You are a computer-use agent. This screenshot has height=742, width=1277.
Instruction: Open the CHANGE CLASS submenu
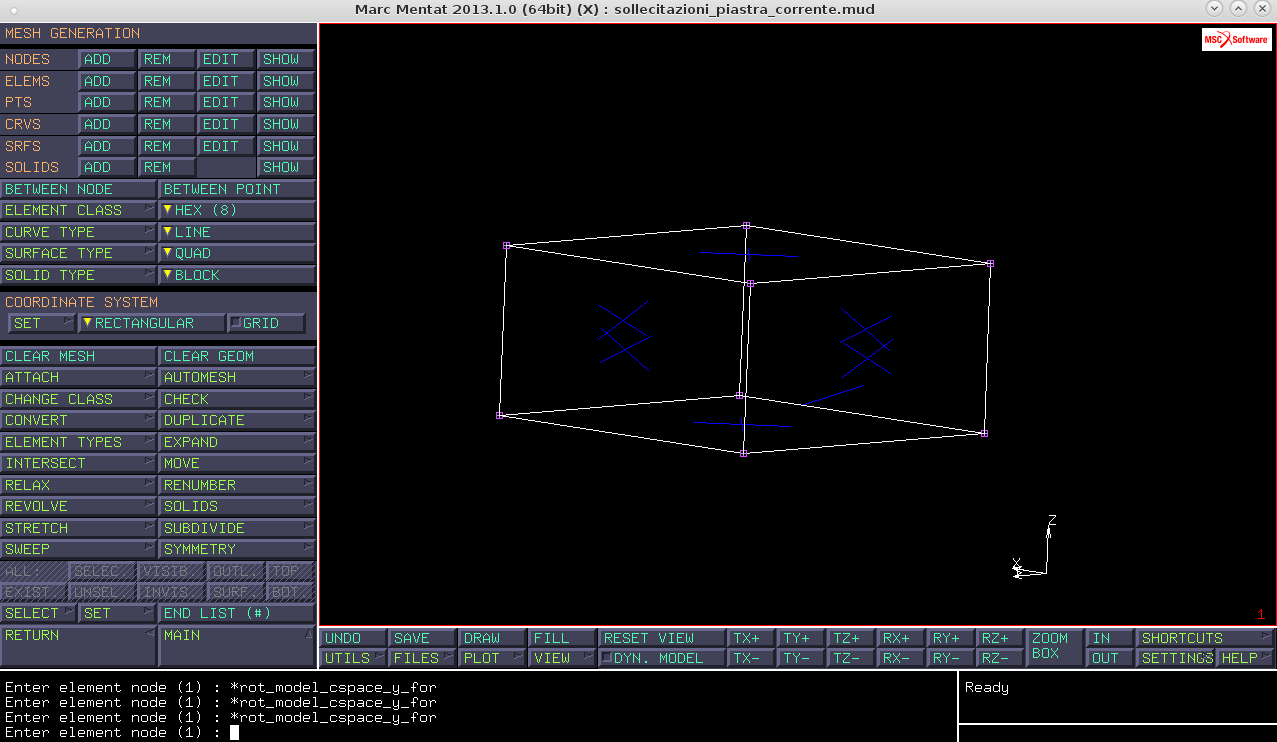tap(79, 399)
